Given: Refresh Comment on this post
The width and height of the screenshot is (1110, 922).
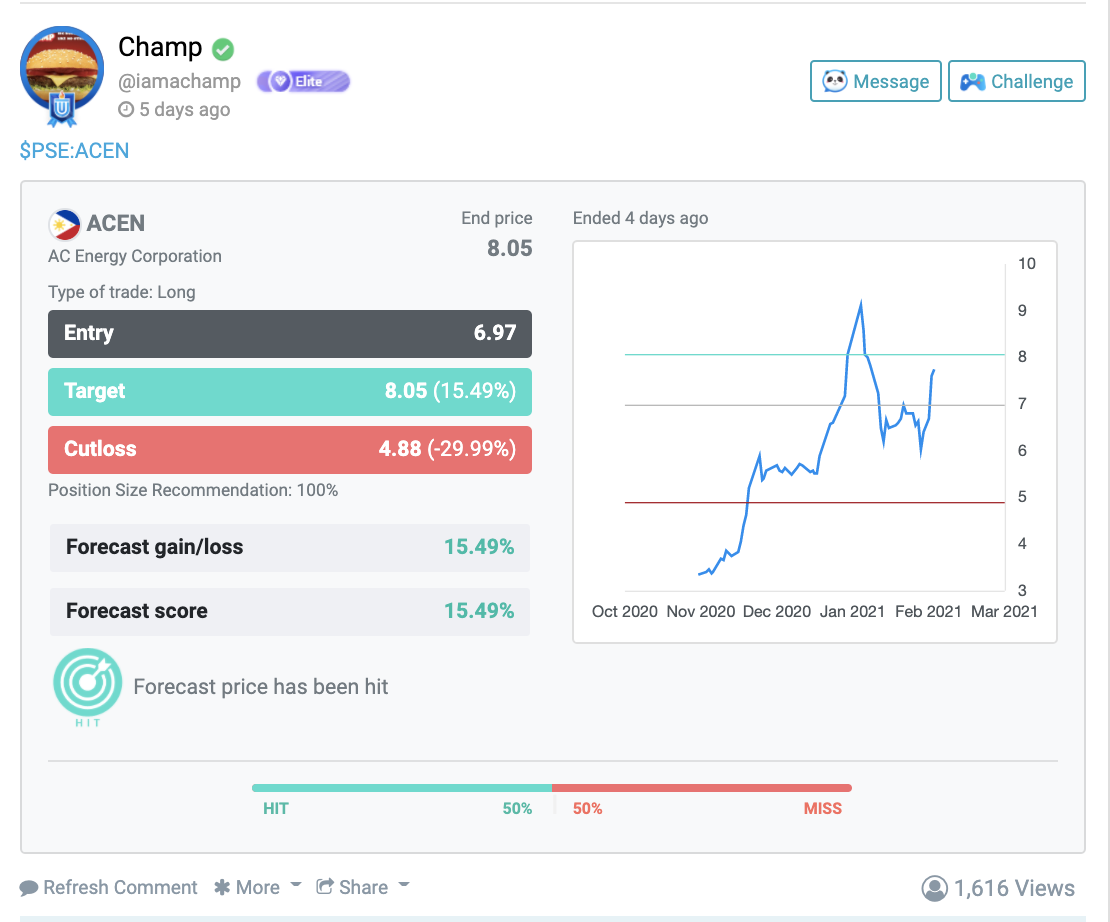Looking at the screenshot, I should 109,888.
